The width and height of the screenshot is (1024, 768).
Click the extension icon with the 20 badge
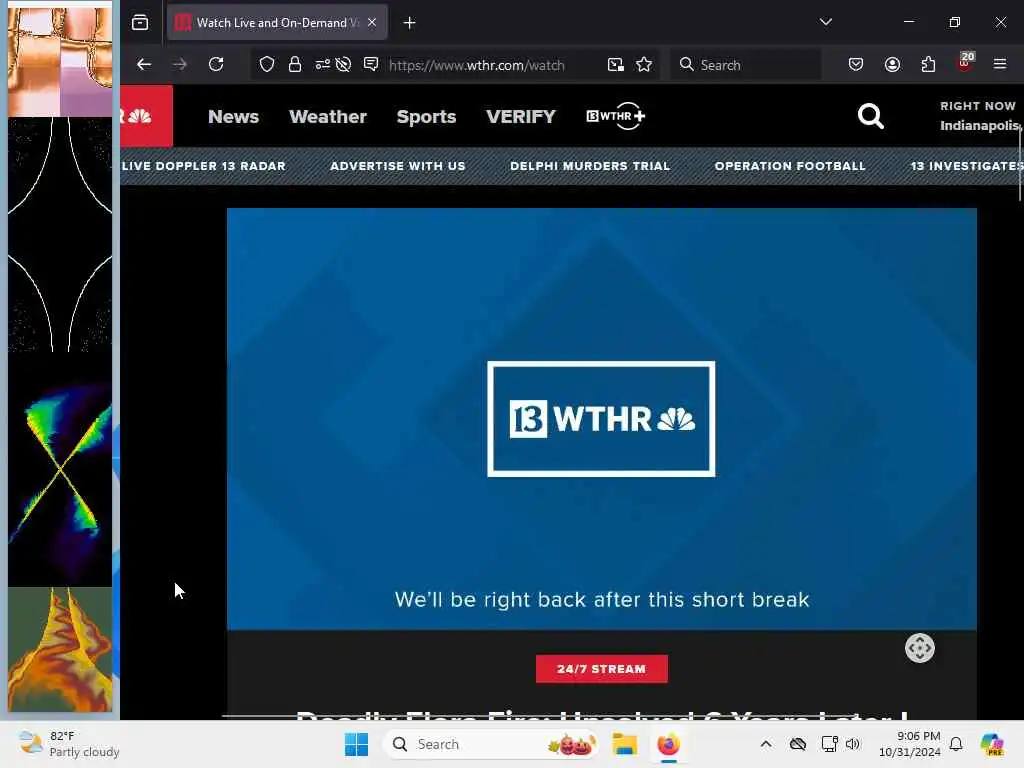[x=965, y=62]
